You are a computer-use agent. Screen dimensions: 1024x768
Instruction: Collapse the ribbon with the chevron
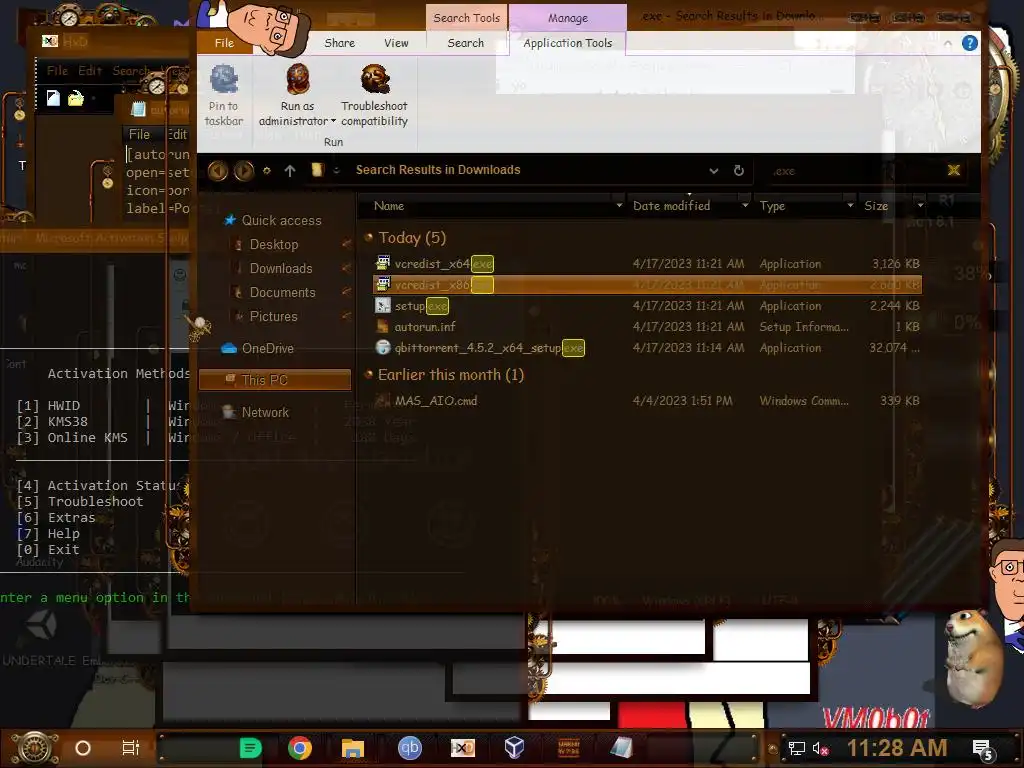(x=948, y=43)
